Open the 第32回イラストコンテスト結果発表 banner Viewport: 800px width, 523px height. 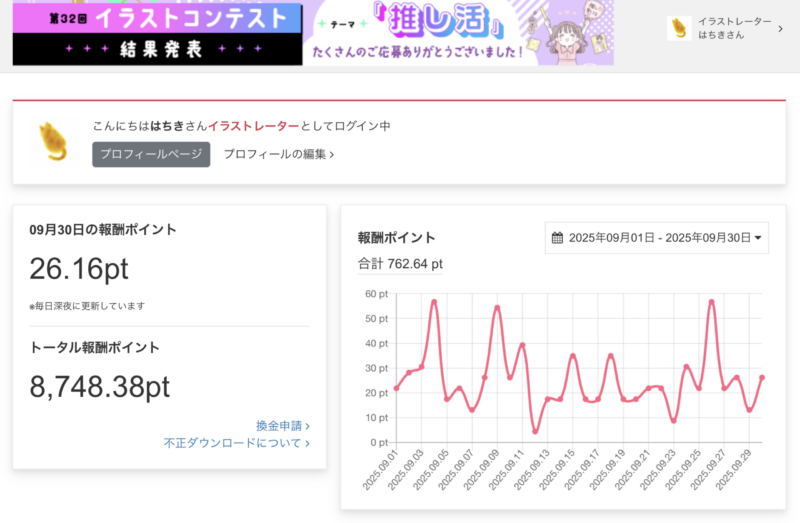[157, 32]
